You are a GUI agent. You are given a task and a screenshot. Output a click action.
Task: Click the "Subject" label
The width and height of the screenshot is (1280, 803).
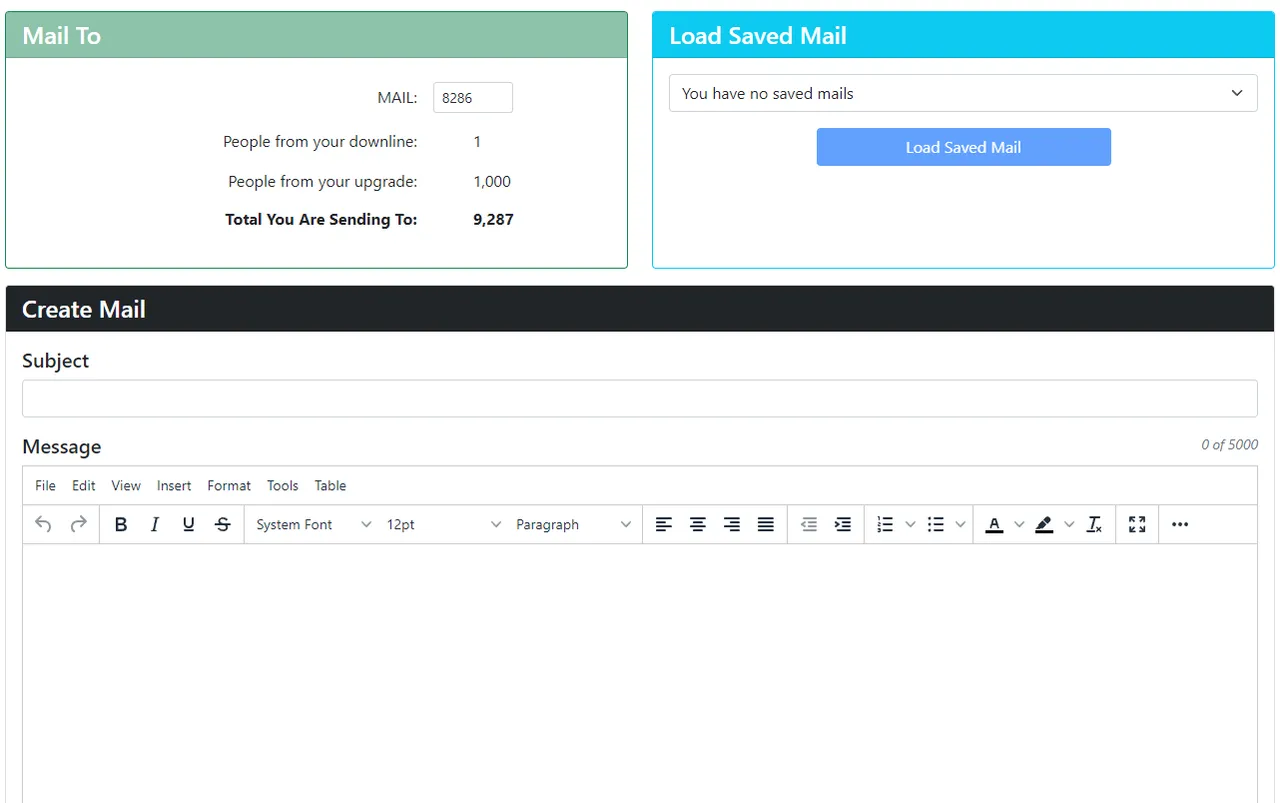(56, 361)
